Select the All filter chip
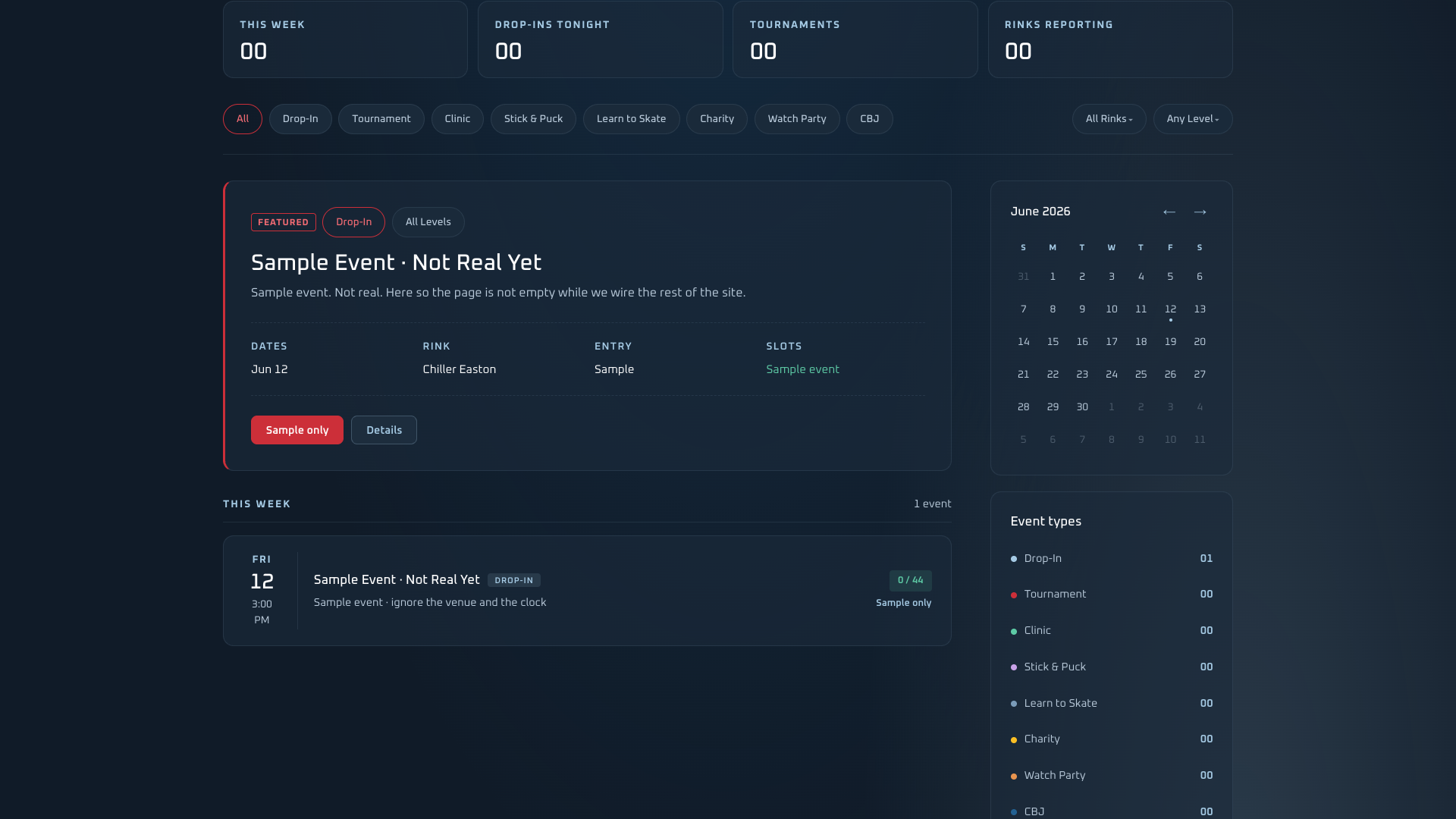 (x=243, y=119)
